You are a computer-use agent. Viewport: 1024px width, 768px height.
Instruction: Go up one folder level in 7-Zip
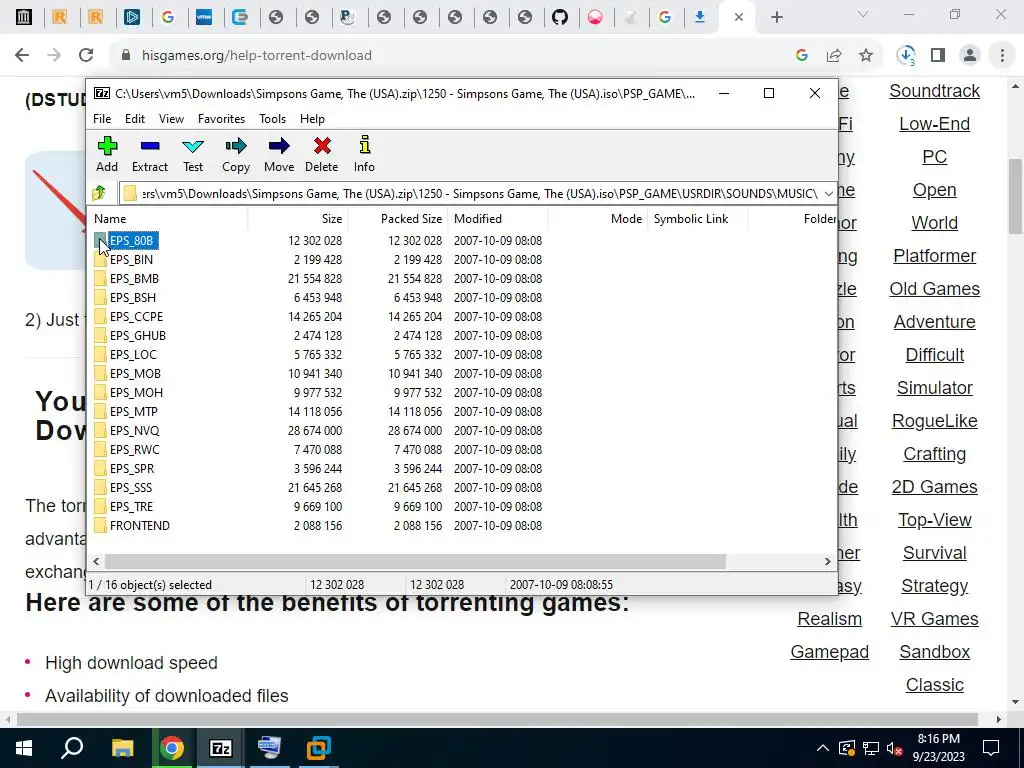pos(99,193)
